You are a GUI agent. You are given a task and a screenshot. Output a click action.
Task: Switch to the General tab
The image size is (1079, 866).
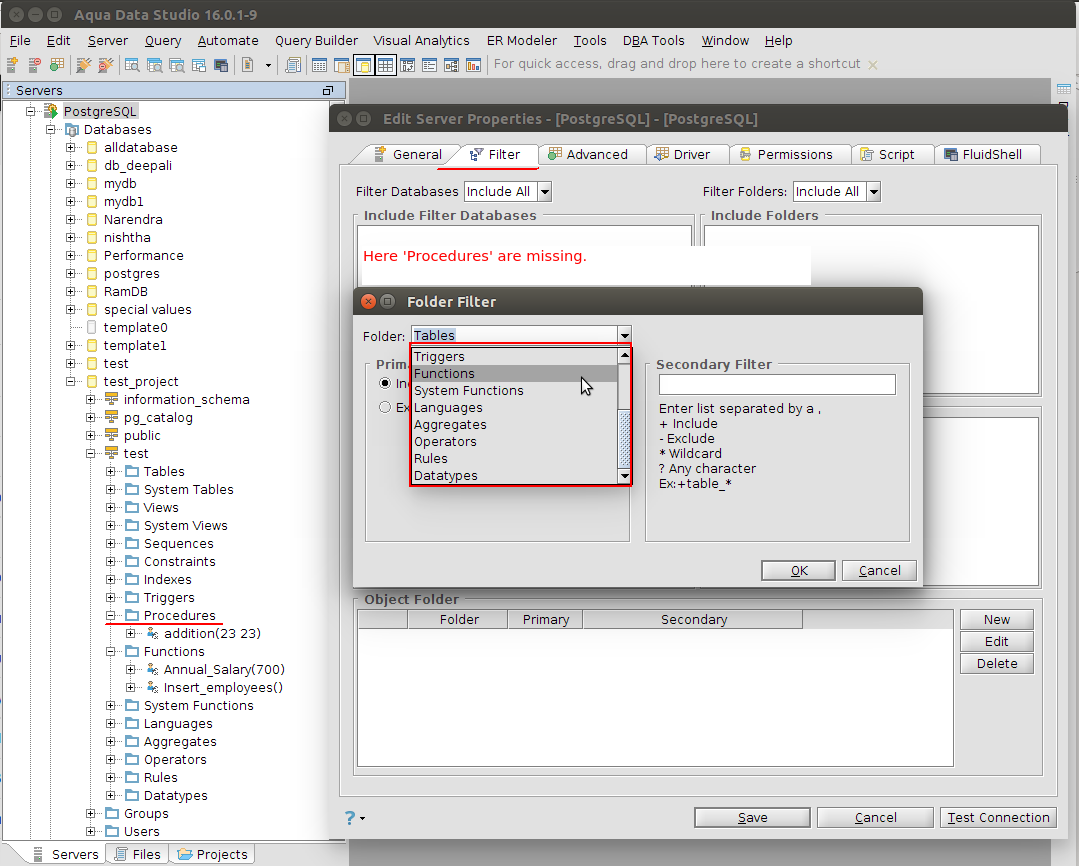click(408, 154)
